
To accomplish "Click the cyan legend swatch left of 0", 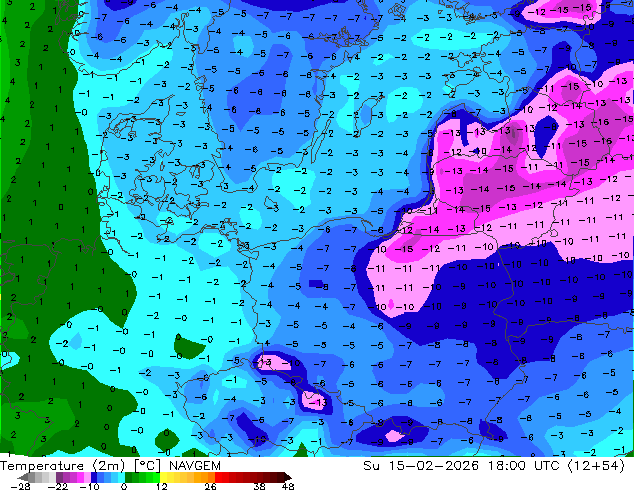I will coord(121,477).
